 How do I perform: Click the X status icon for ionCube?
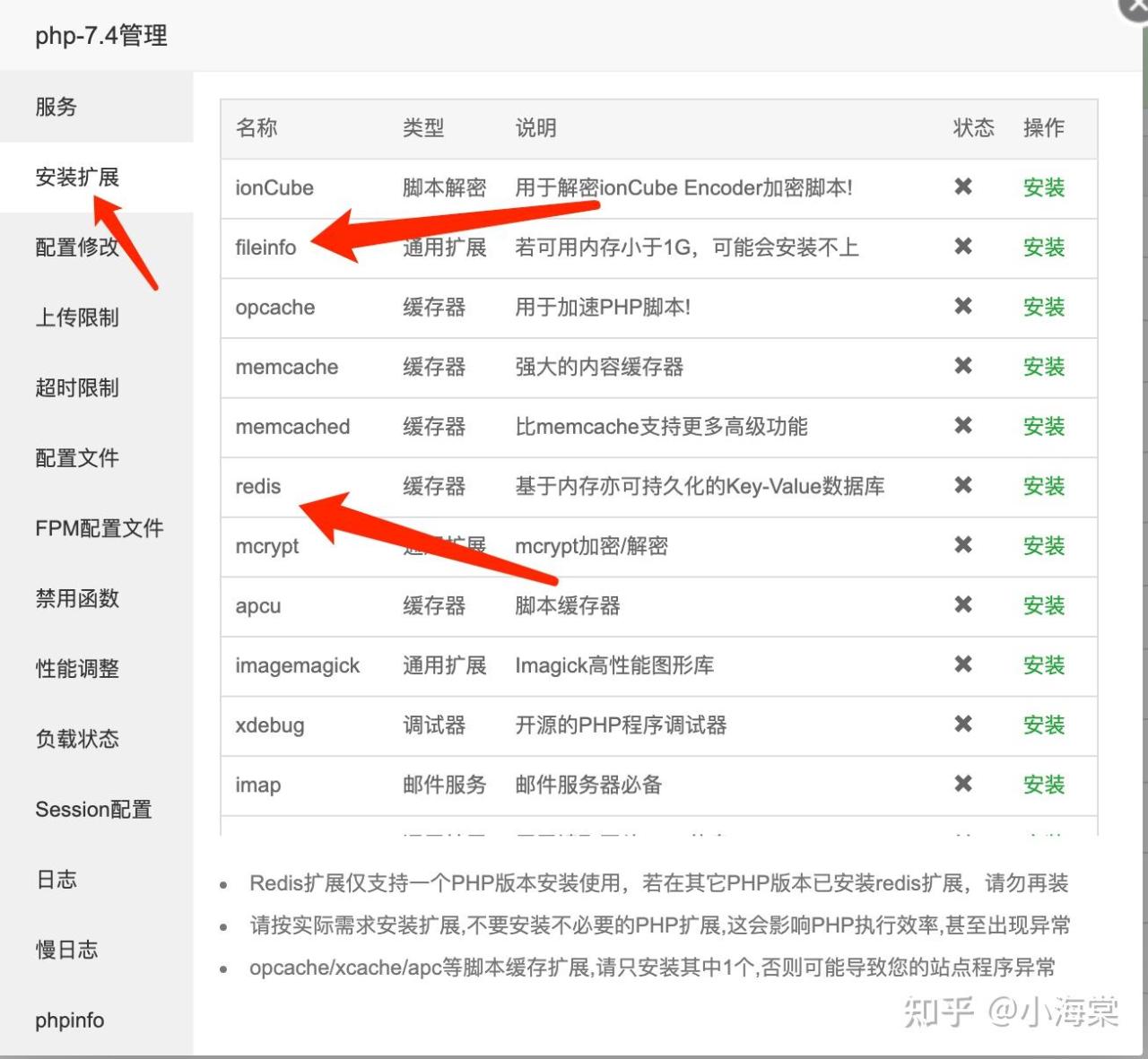[963, 187]
